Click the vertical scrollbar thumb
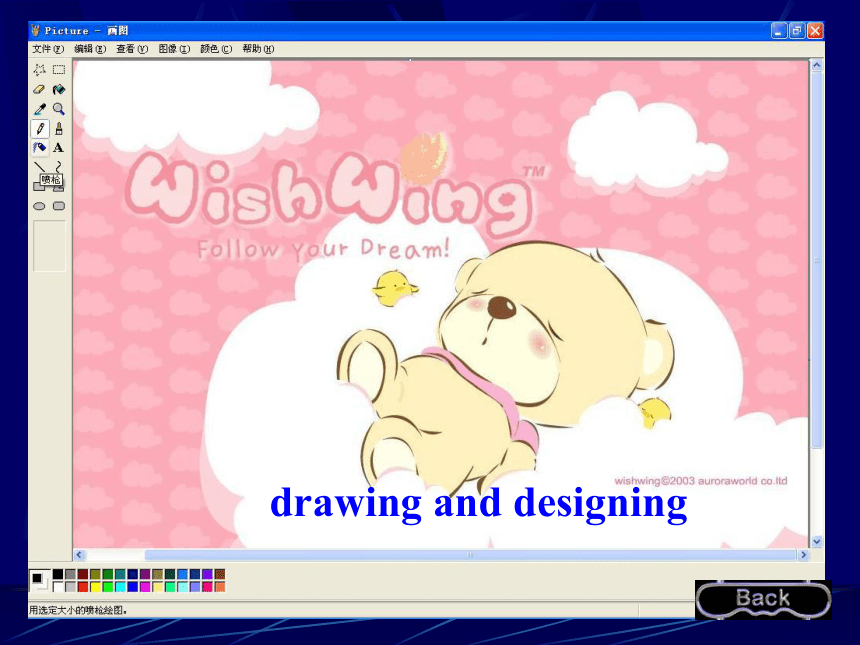860x645 pixels. (816, 261)
